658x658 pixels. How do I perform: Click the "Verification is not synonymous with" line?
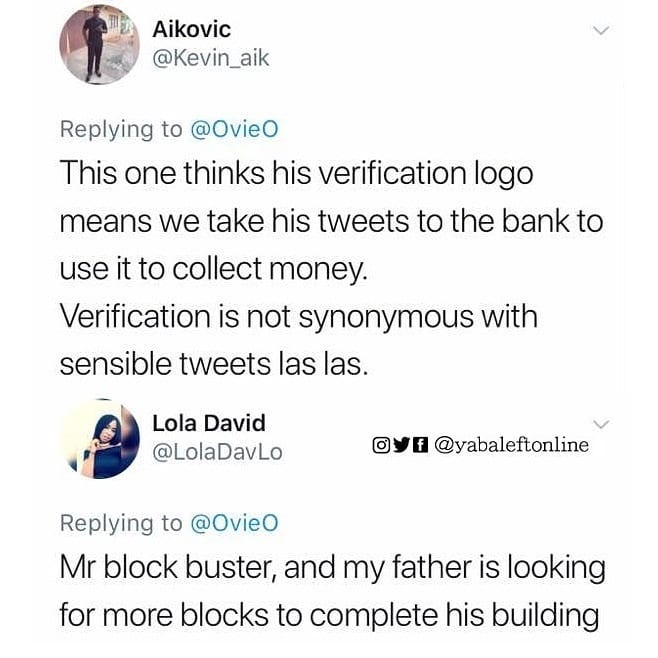click(298, 317)
